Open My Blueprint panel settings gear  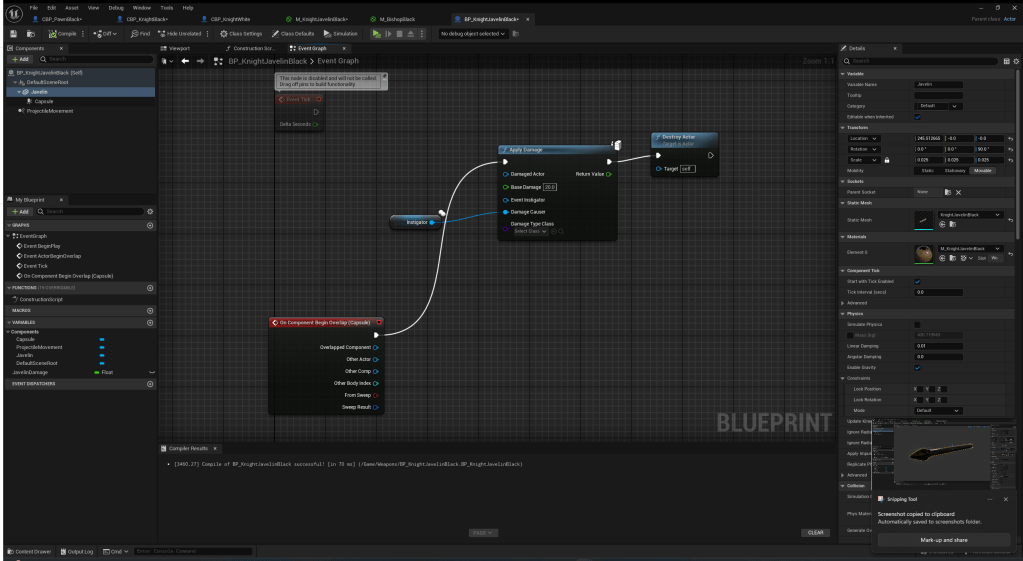tap(149, 212)
